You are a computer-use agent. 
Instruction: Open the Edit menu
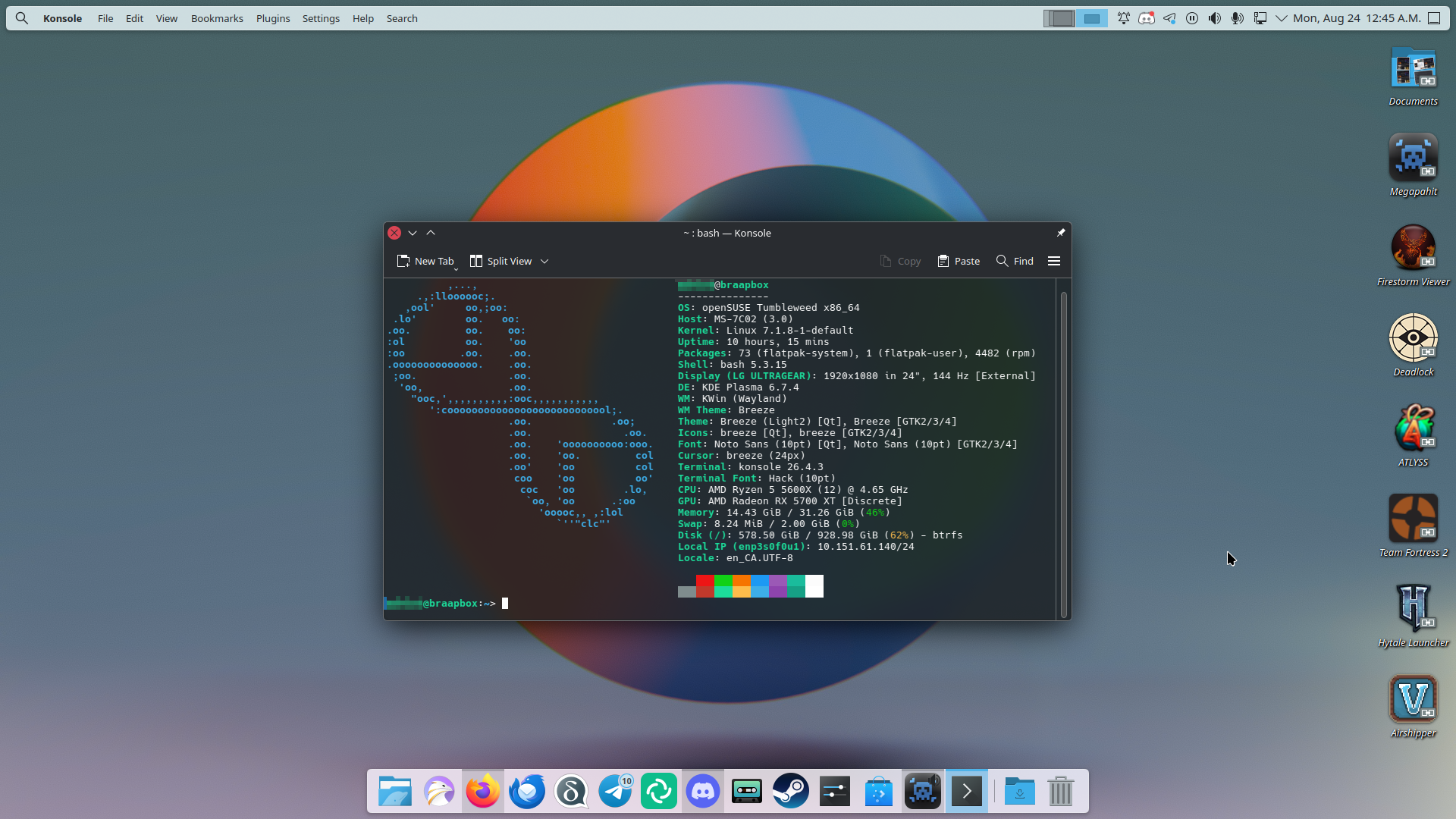point(134,18)
